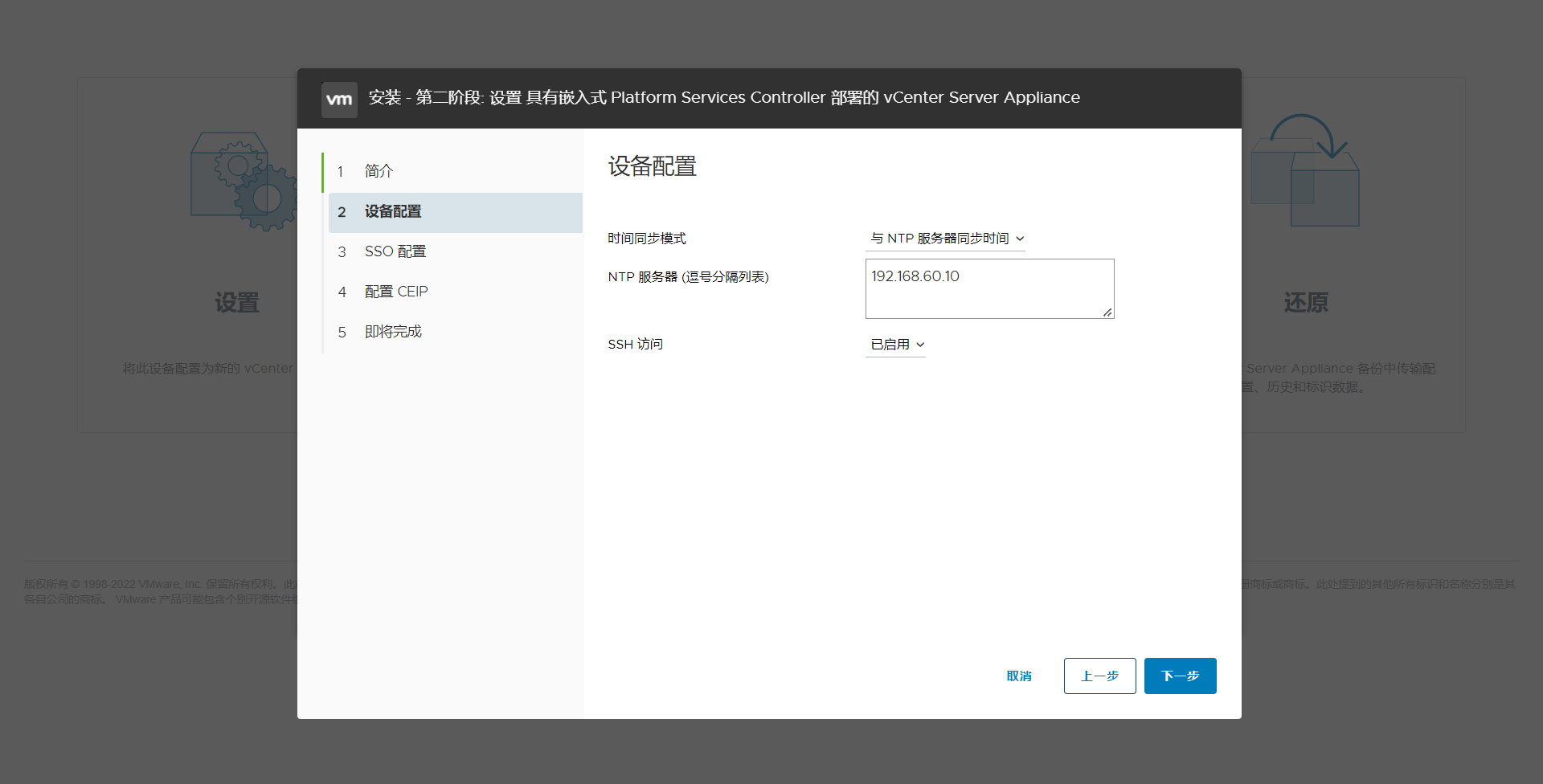Screen dimensions: 1543x784
Task: Click the VMware vm logo icon
Action: 339,100
